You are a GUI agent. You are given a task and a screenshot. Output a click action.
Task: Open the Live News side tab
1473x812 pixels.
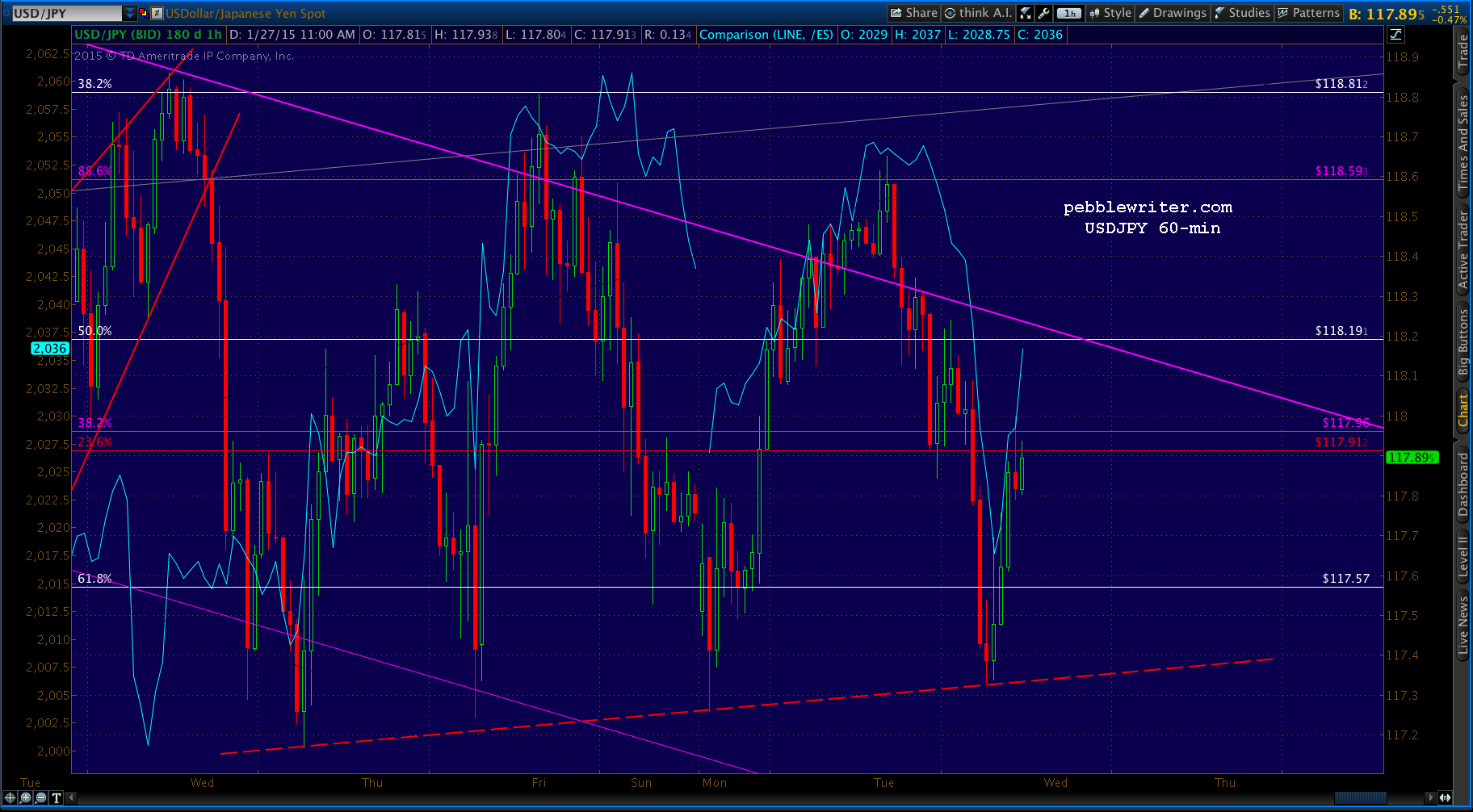[x=1463, y=626]
